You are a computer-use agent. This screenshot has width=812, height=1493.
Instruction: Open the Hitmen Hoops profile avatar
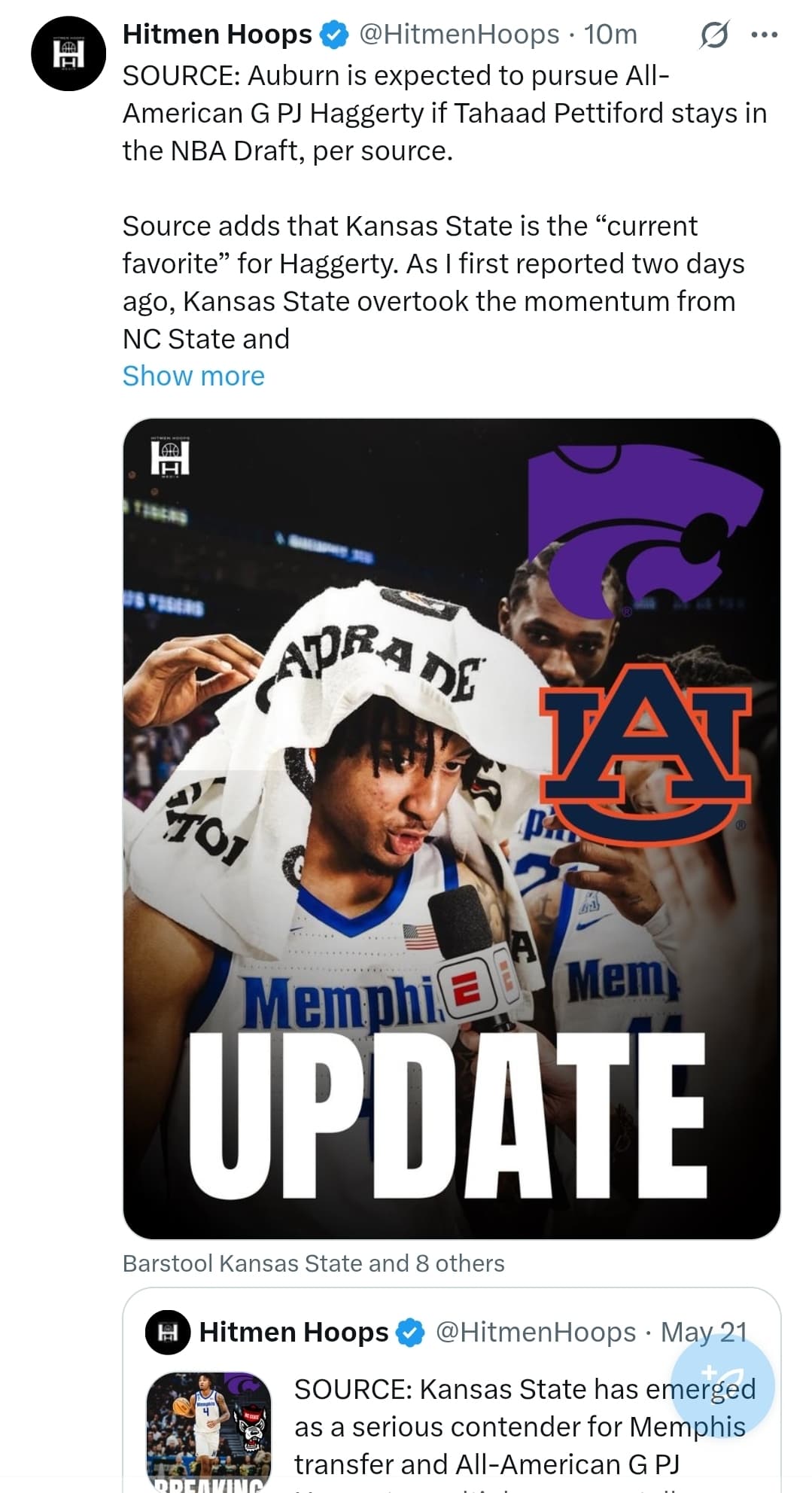pyautogui.click(x=68, y=53)
